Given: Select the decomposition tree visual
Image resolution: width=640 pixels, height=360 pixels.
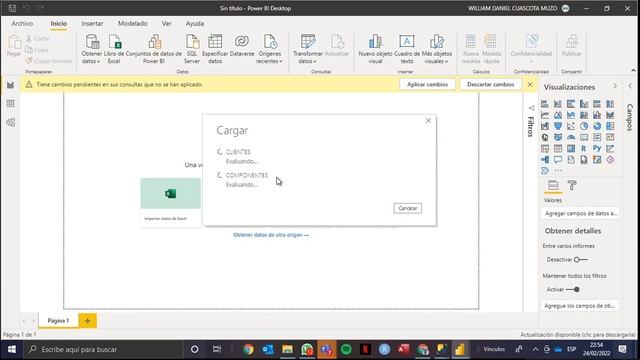Looking at the screenshot, I should (x=545, y=160).
